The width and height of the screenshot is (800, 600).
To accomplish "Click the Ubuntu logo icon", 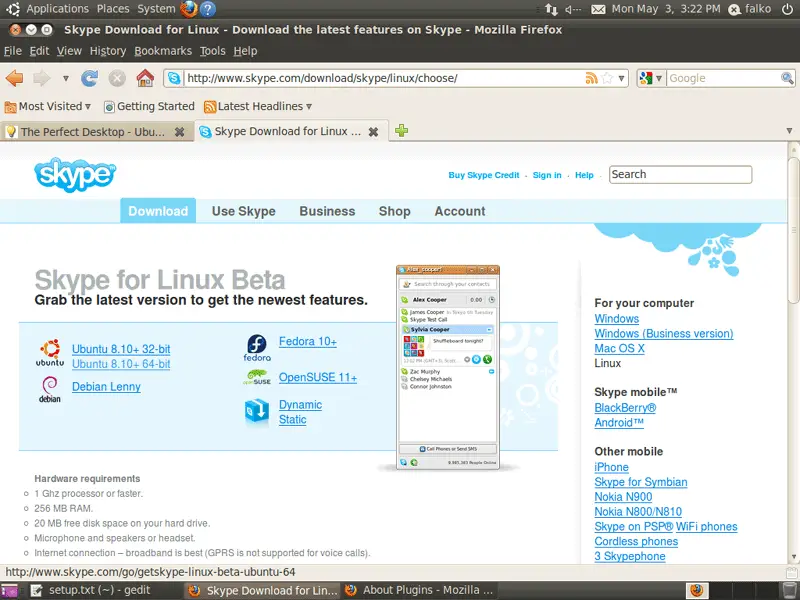I will click(50, 353).
